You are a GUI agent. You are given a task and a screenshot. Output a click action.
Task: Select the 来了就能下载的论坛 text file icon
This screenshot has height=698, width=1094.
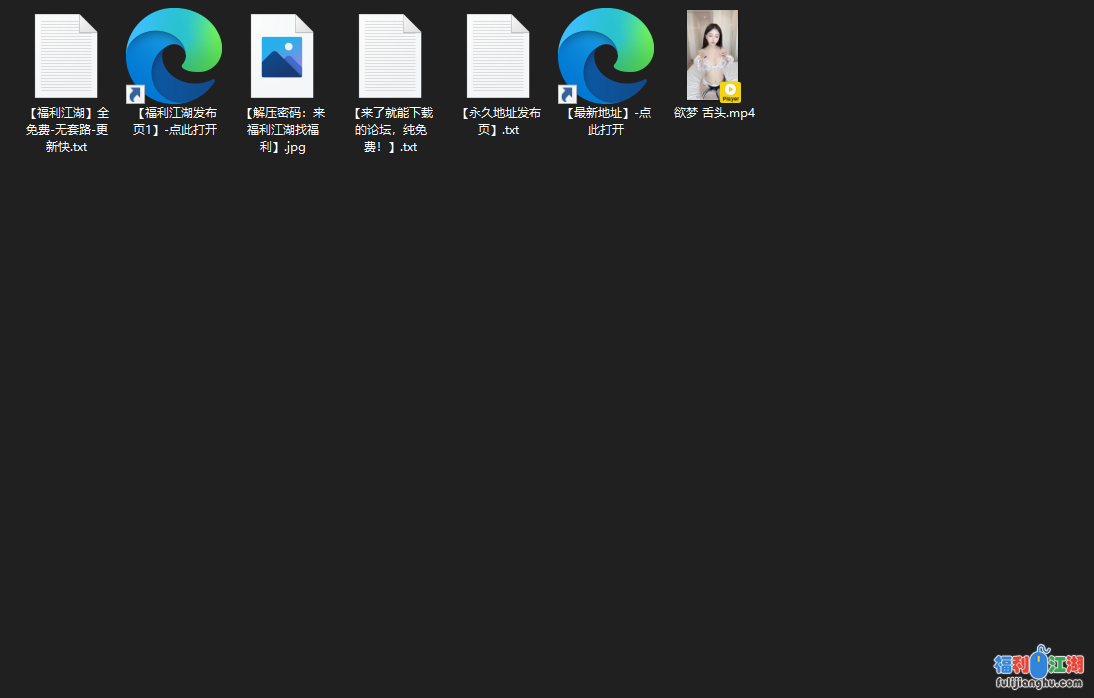(390, 56)
